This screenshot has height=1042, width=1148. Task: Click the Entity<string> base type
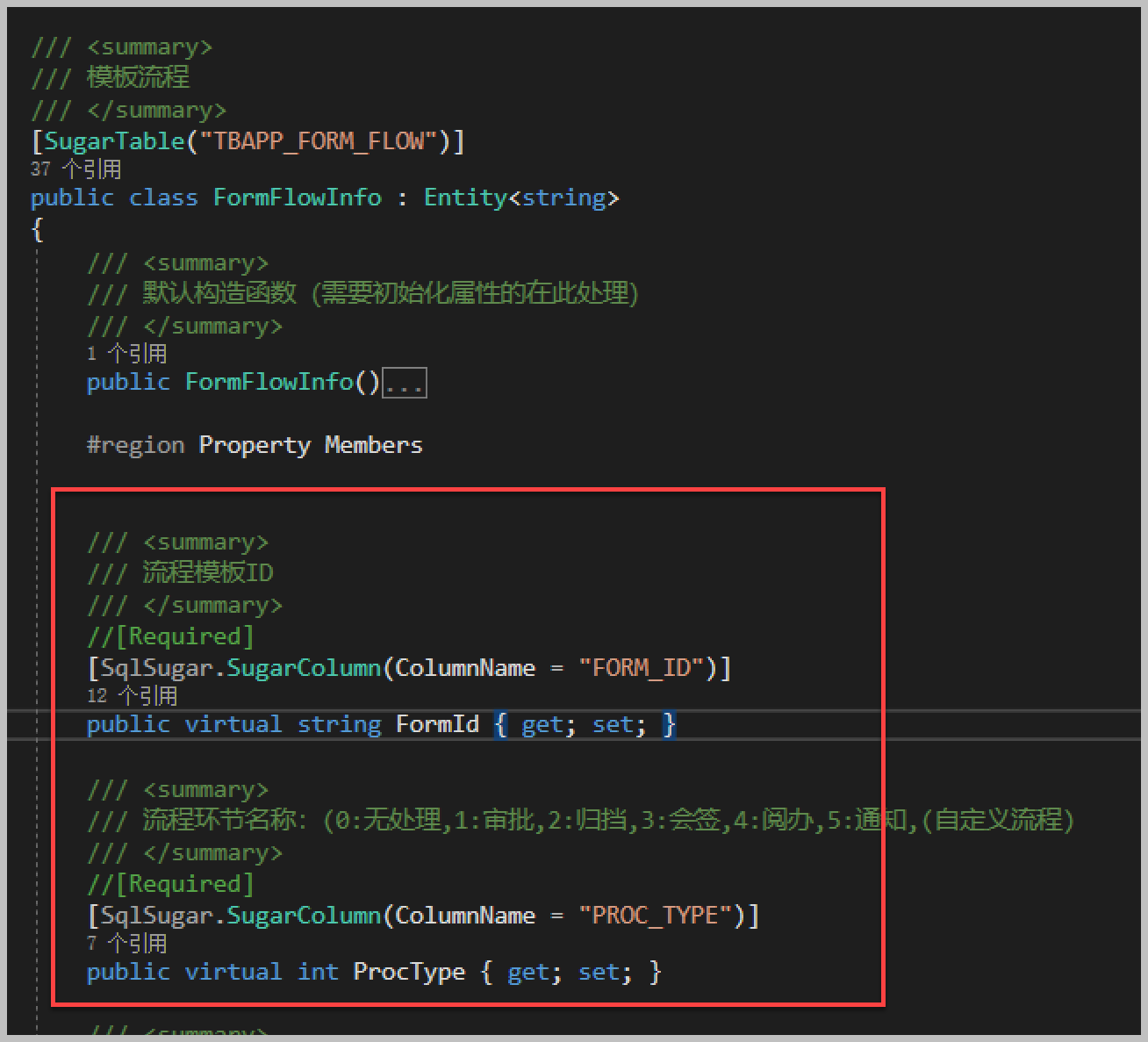pyautogui.click(x=521, y=198)
